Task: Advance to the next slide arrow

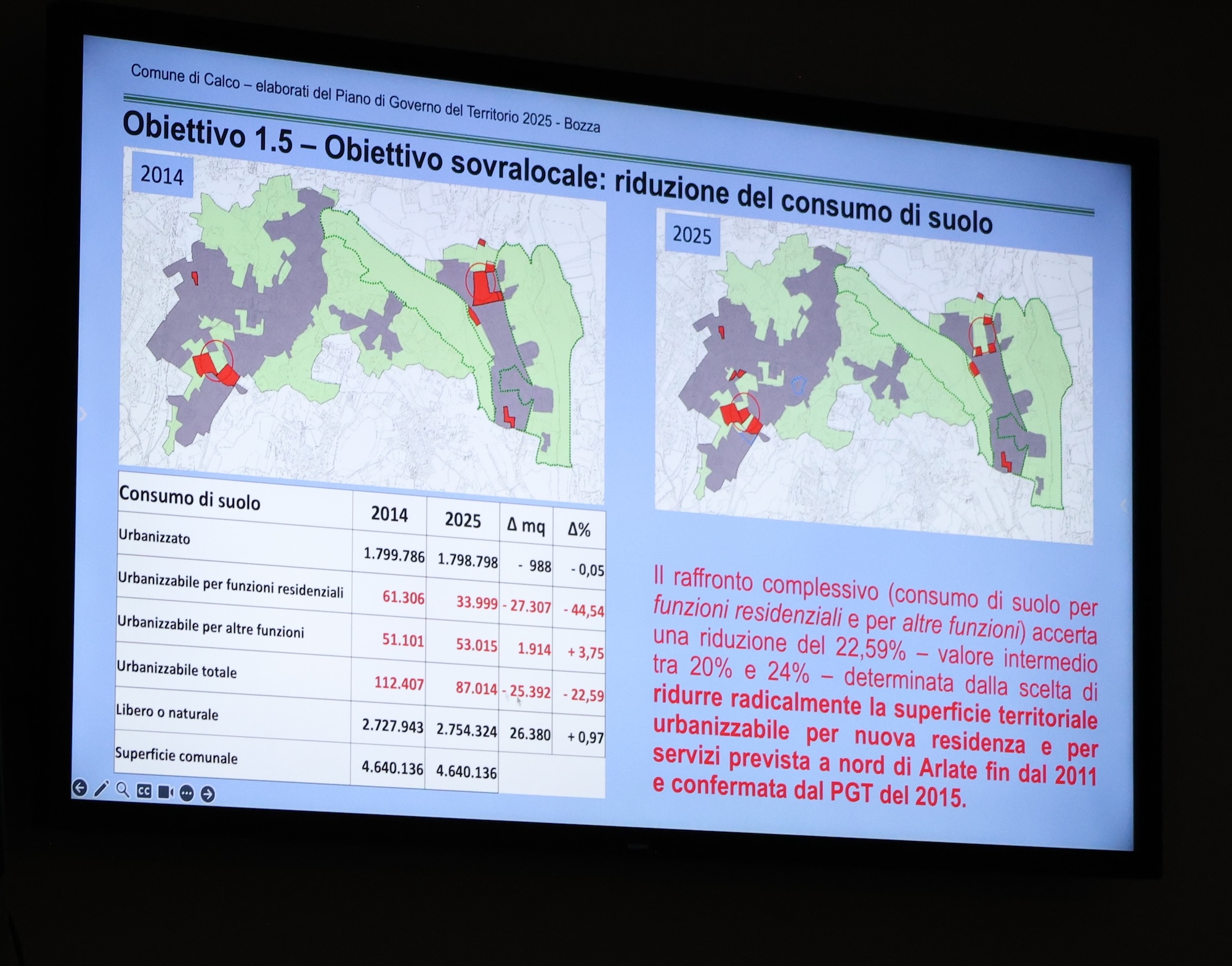Action: [208, 795]
